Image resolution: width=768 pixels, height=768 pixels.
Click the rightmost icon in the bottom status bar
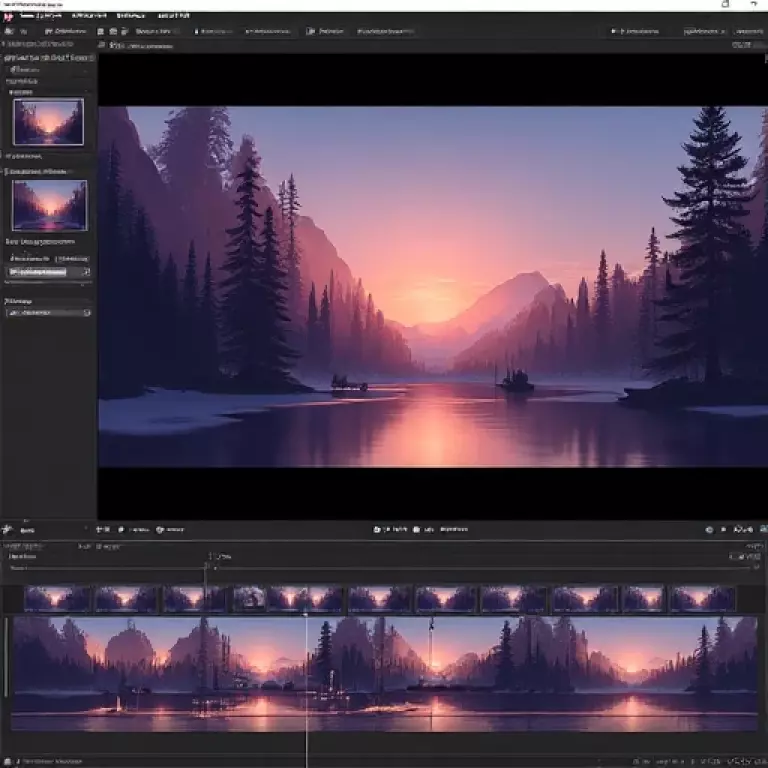(758, 760)
